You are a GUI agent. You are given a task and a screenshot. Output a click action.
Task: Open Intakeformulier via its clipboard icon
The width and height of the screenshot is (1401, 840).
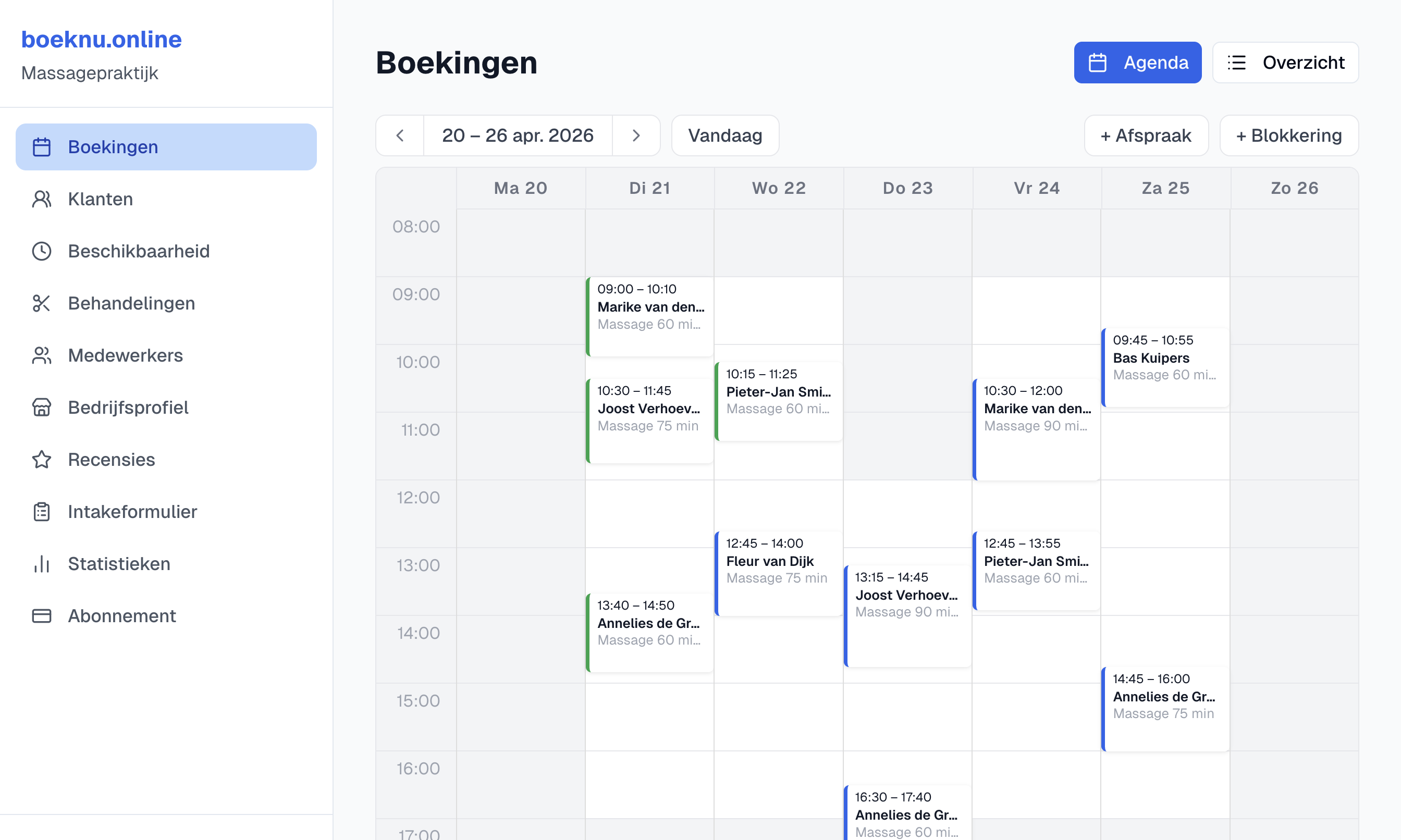(41, 512)
